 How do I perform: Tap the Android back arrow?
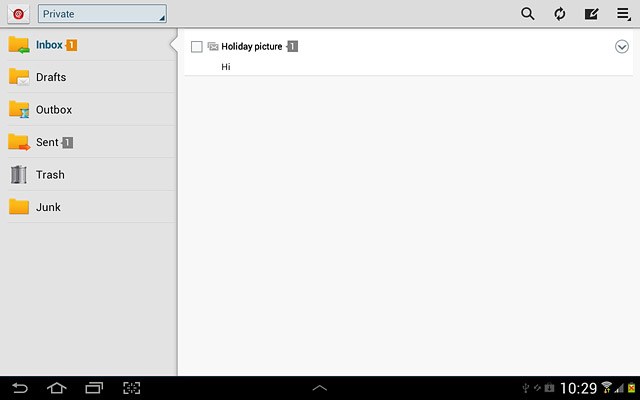point(20,388)
